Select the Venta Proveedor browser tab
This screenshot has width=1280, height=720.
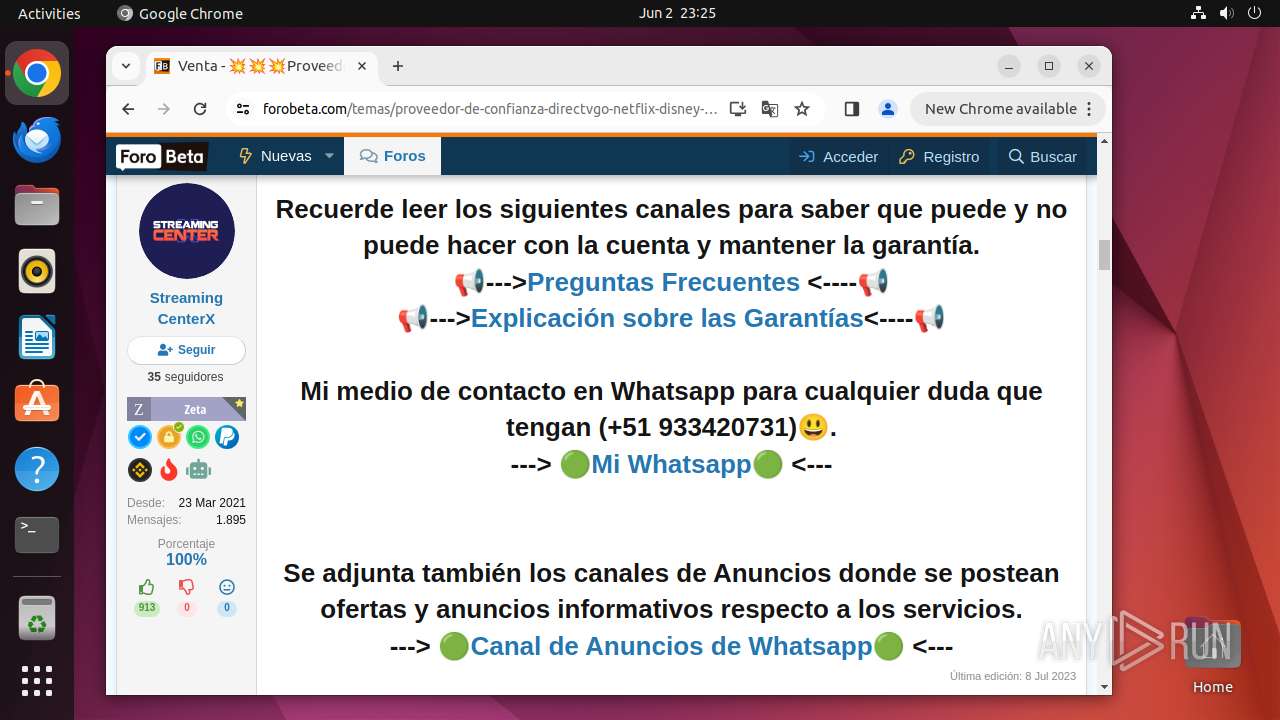(260, 66)
